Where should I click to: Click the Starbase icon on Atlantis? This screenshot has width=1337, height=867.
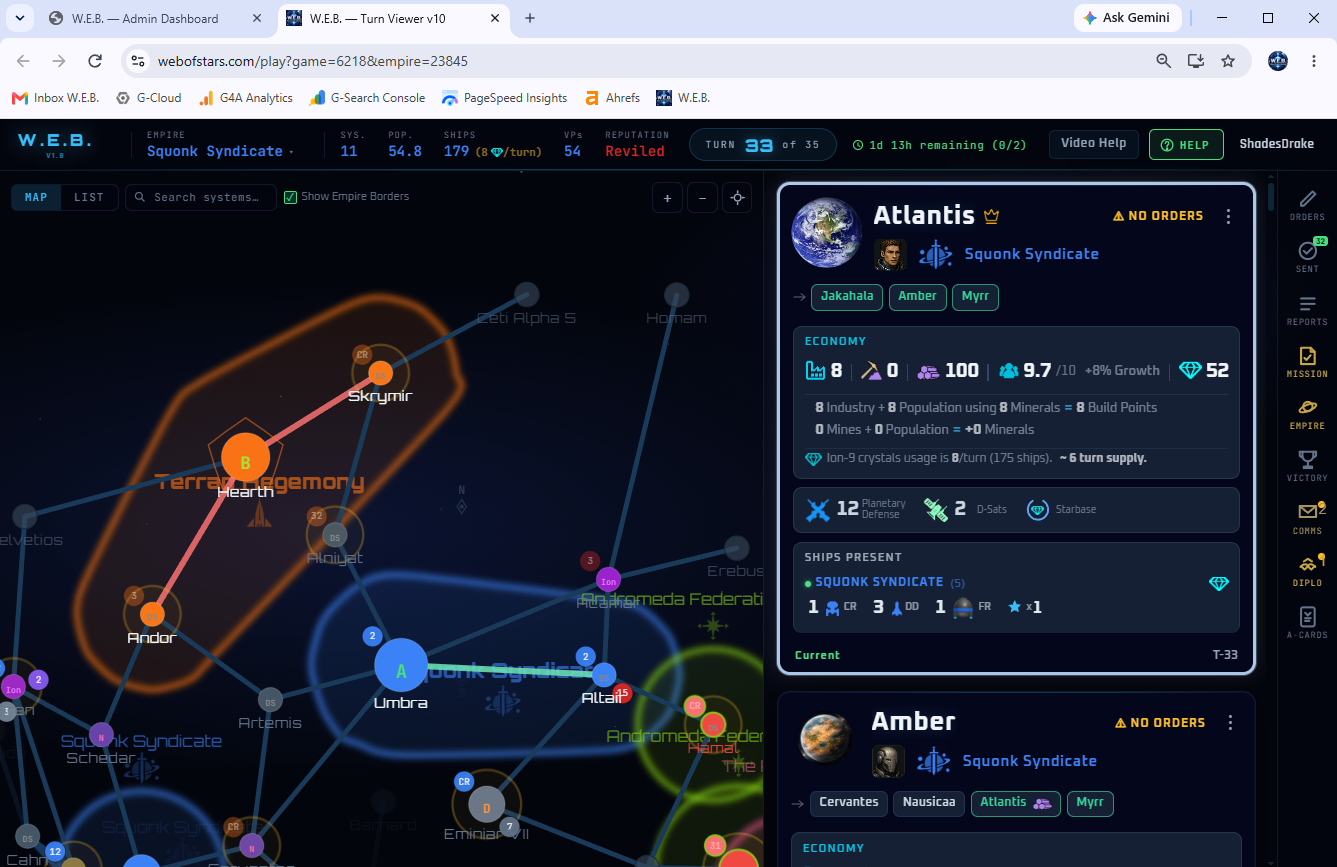click(x=1038, y=509)
